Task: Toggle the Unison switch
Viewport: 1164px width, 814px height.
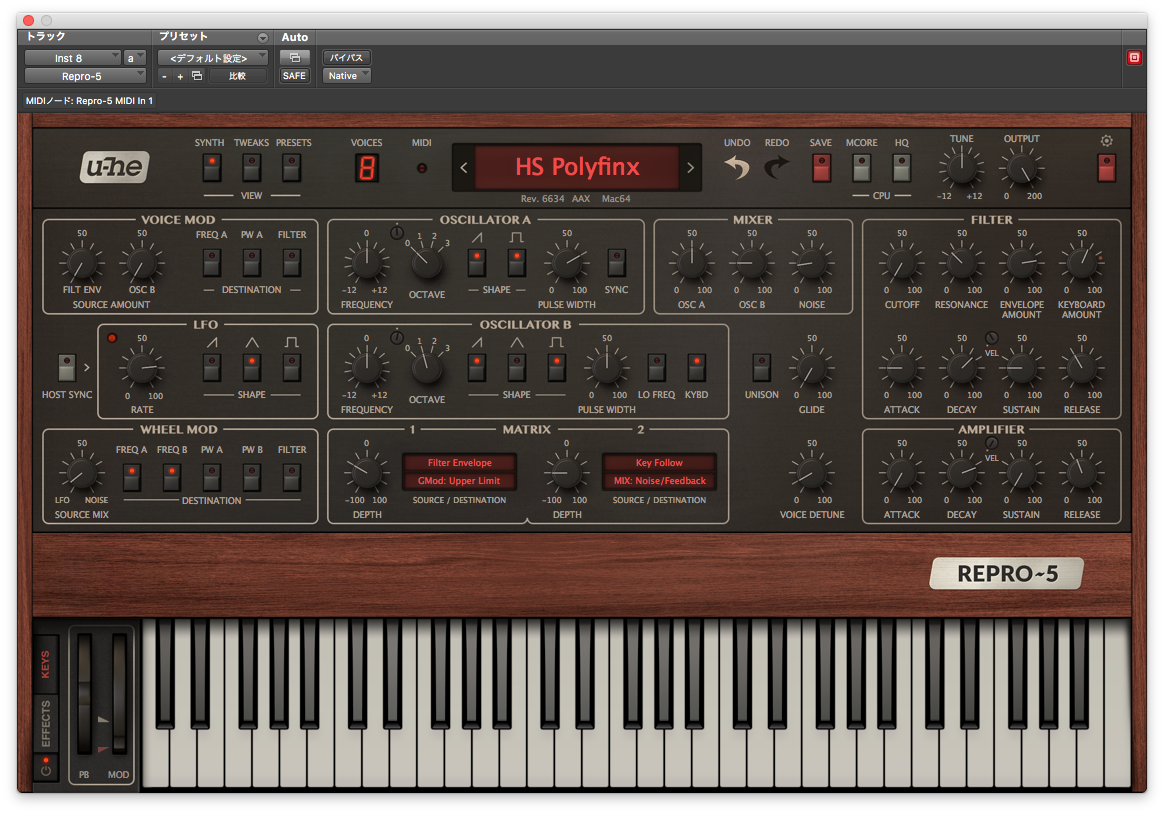Action: pos(762,367)
